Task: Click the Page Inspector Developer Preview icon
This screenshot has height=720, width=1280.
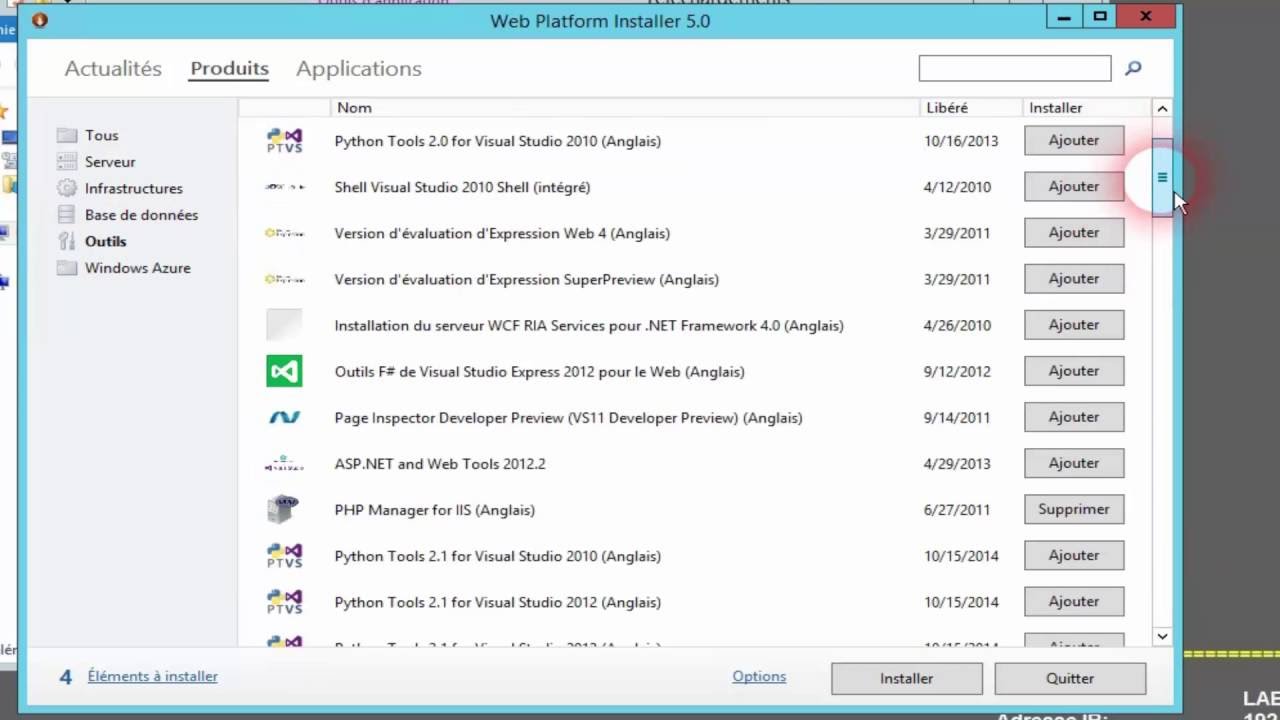Action: [x=284, y=417]
